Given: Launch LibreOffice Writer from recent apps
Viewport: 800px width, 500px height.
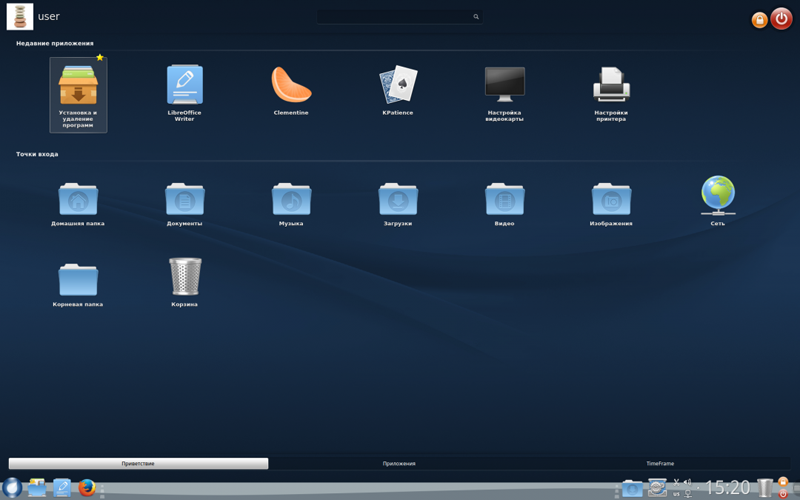Looking at the screenshot, I should click(x=185, y=92).
